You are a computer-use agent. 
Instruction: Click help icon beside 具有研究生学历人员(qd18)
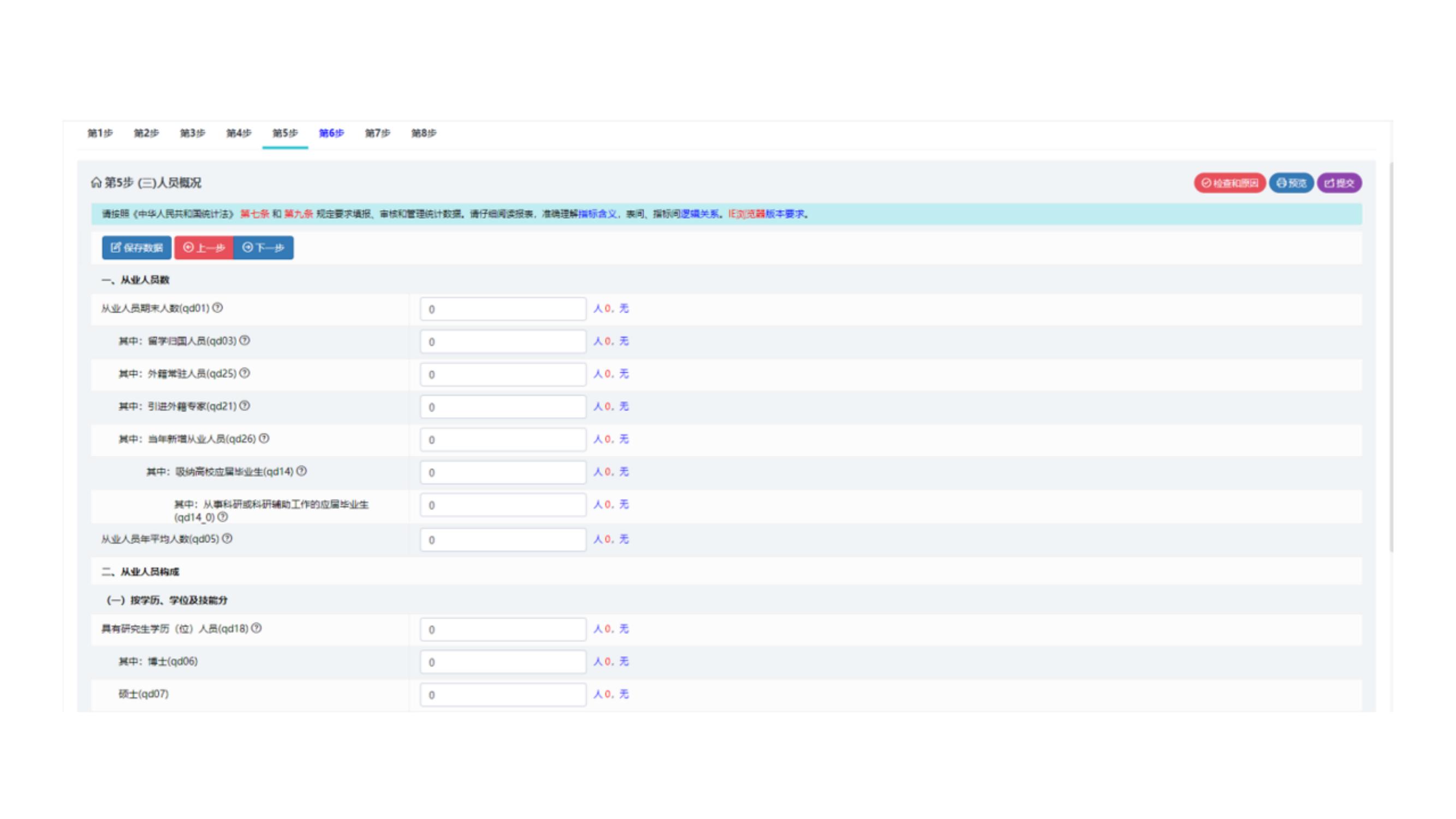click(257, 628)
